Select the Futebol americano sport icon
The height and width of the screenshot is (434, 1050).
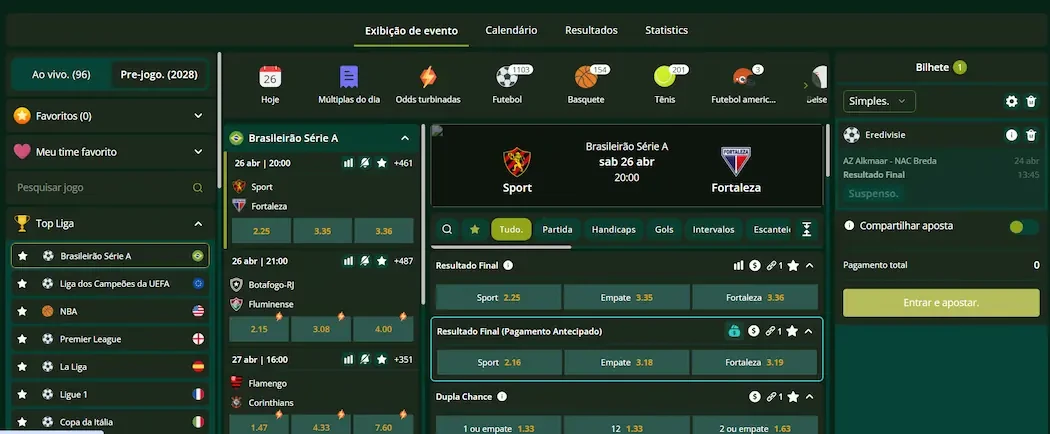[743, 77]
